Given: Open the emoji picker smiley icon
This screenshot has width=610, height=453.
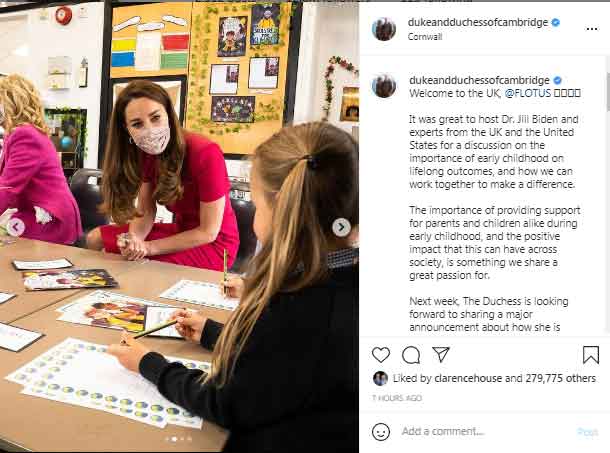Looking at the screenshot, I should (x=381, y=432).
